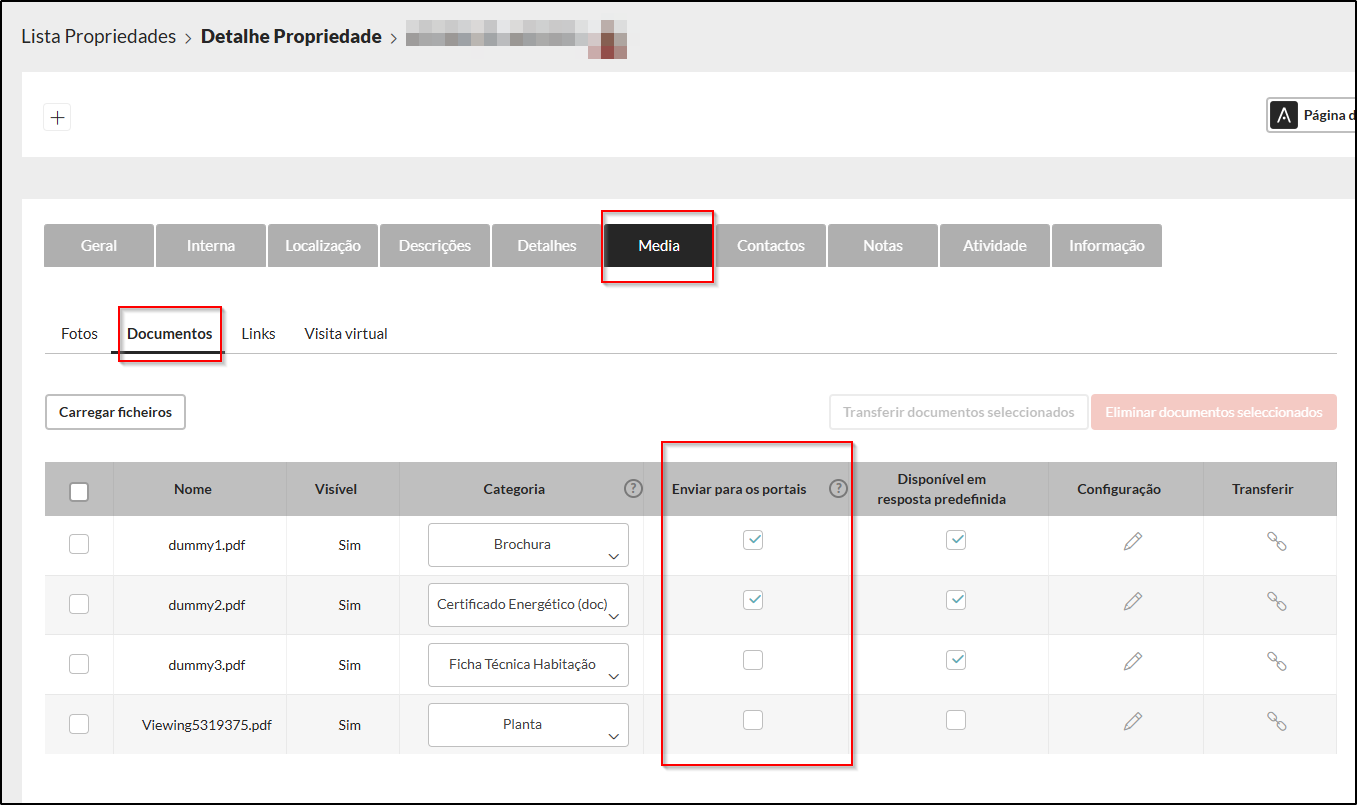Click the plus icon to add new
This screenshot has width=1357, height=805.
pos(58,117)
